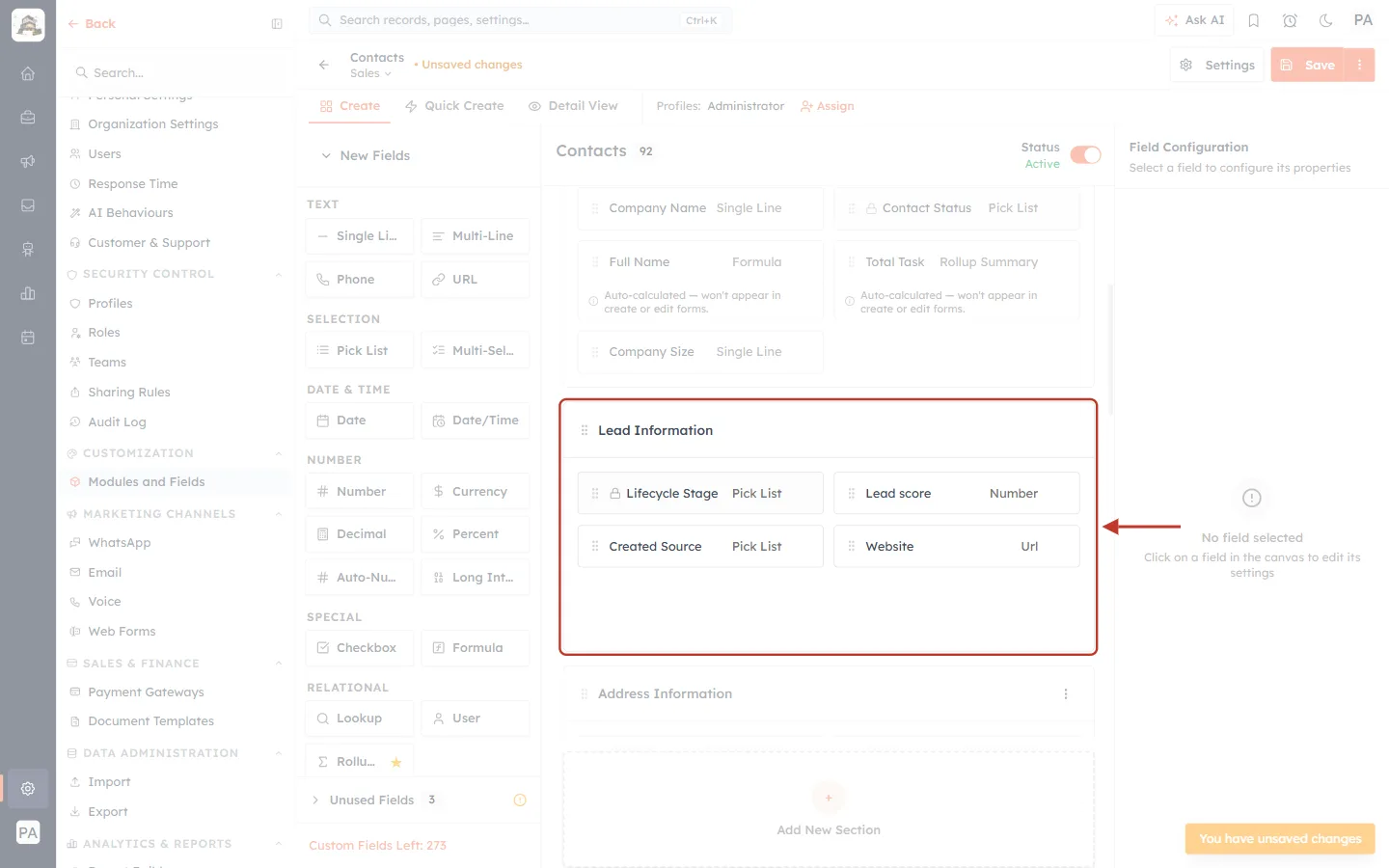
Task: Open the more options menu beside Save
Action: coord(1359,65)
